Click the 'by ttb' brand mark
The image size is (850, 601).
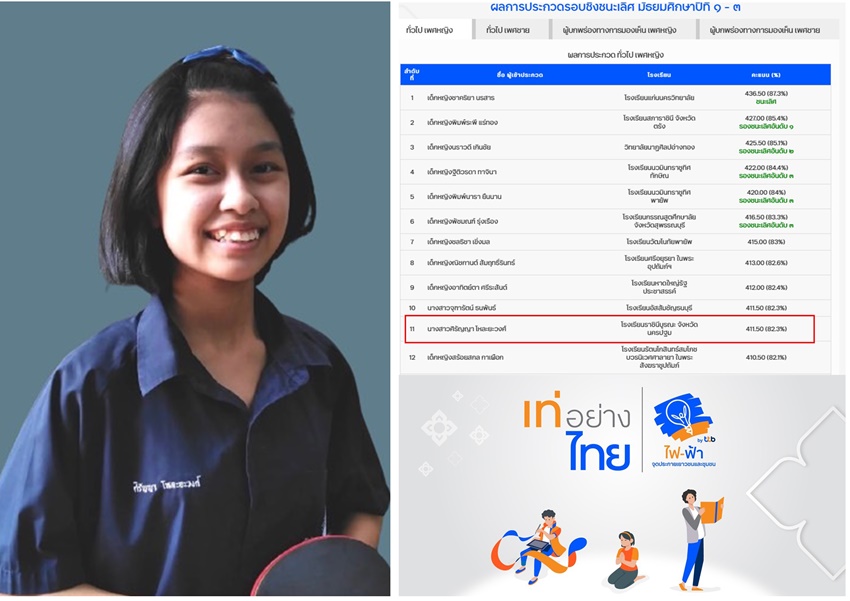tap(706, 440)
